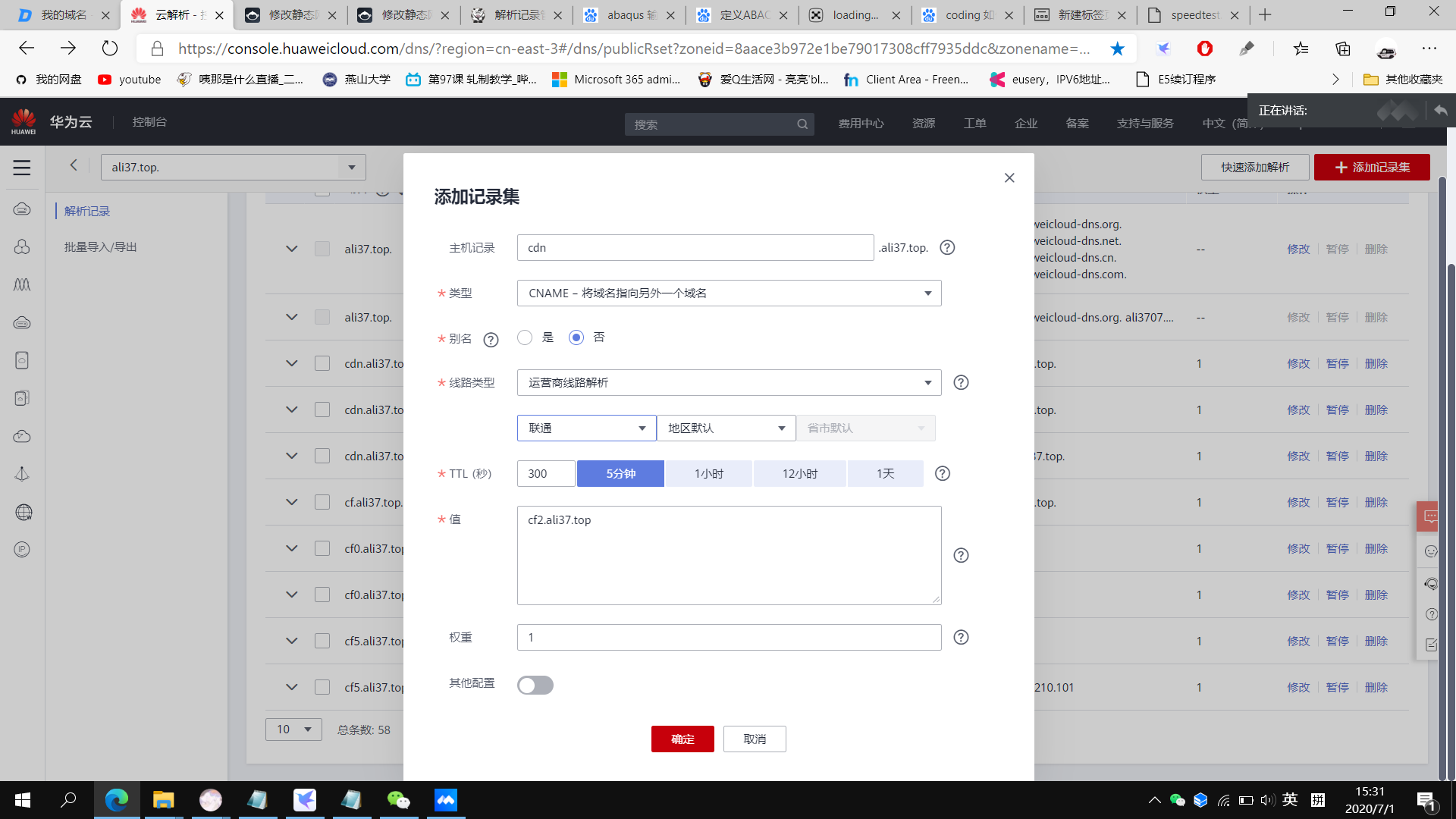Click the search magnifier in the console header
The width and height of the screenshot is (1456, 819).
click(802, 124)
